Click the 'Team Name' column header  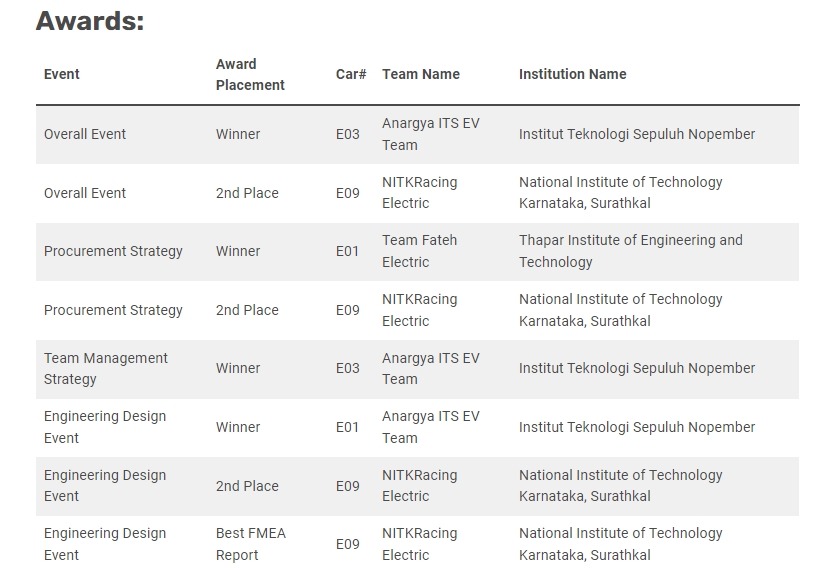[x=421, y=74]
